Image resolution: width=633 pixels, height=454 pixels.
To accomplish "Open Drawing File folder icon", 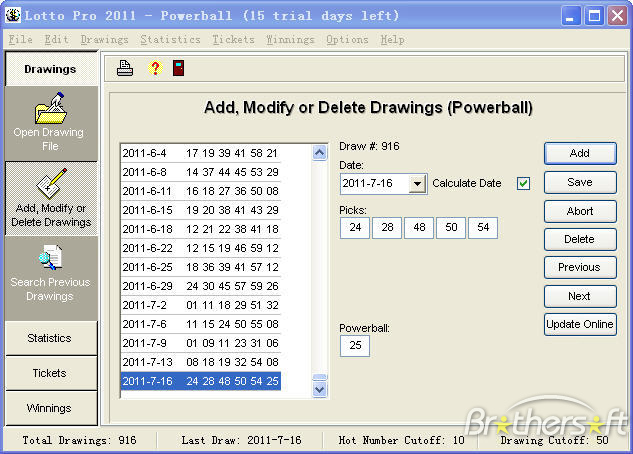I will [x=51, y=108].
